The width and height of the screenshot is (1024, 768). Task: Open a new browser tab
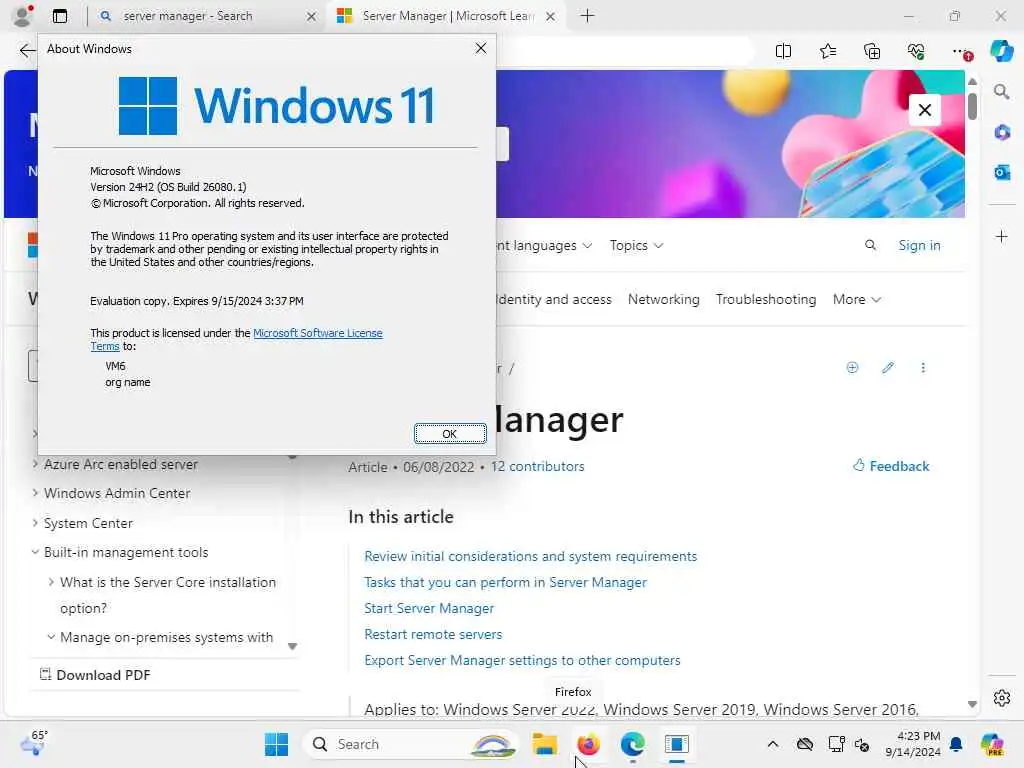click(x=587, y=16)
